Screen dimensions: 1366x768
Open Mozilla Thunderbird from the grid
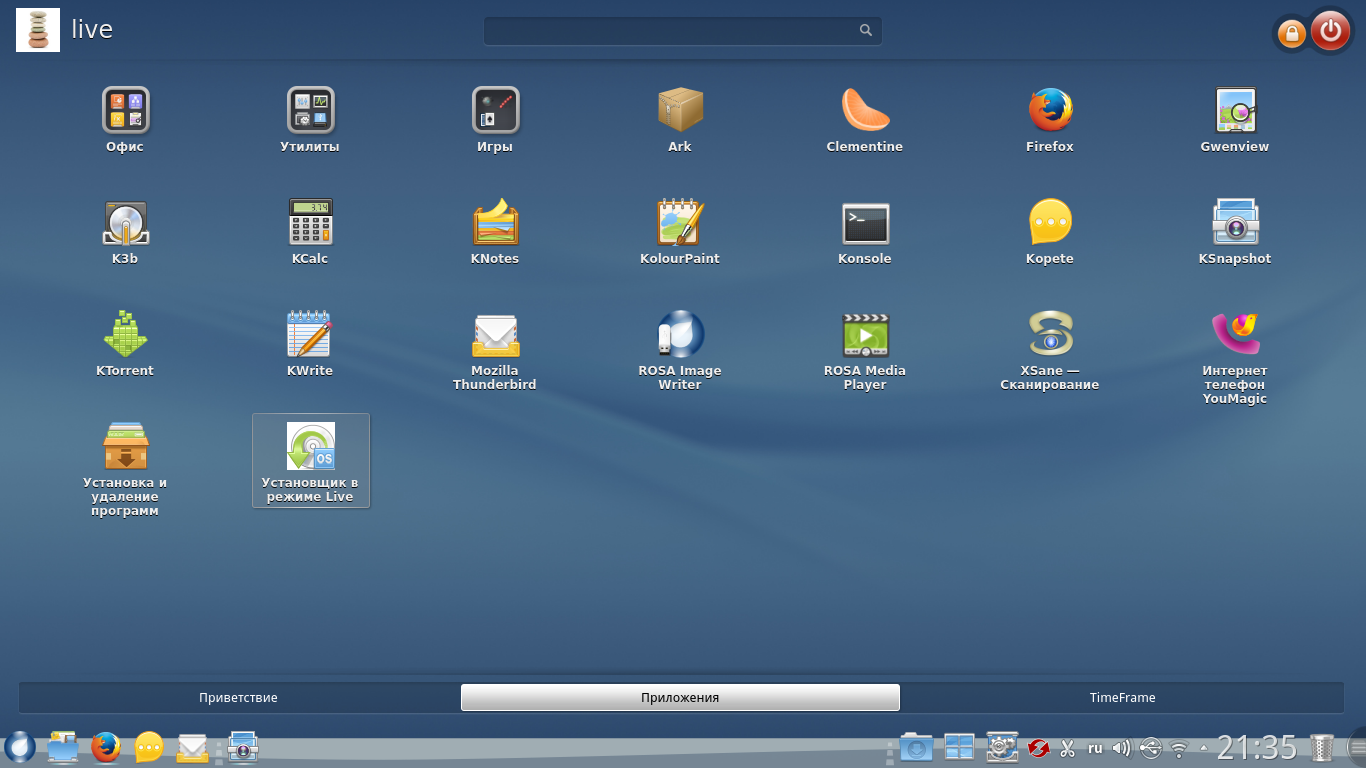[495, 334]
